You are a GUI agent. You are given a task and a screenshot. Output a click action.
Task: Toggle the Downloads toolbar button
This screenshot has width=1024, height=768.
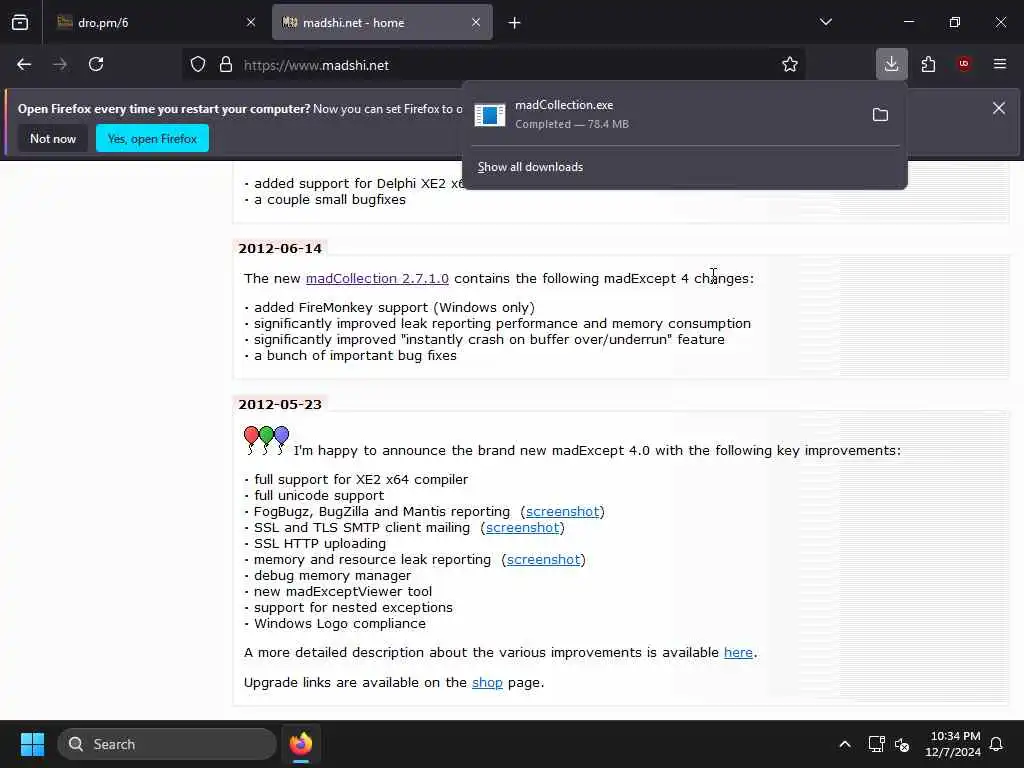891,64
